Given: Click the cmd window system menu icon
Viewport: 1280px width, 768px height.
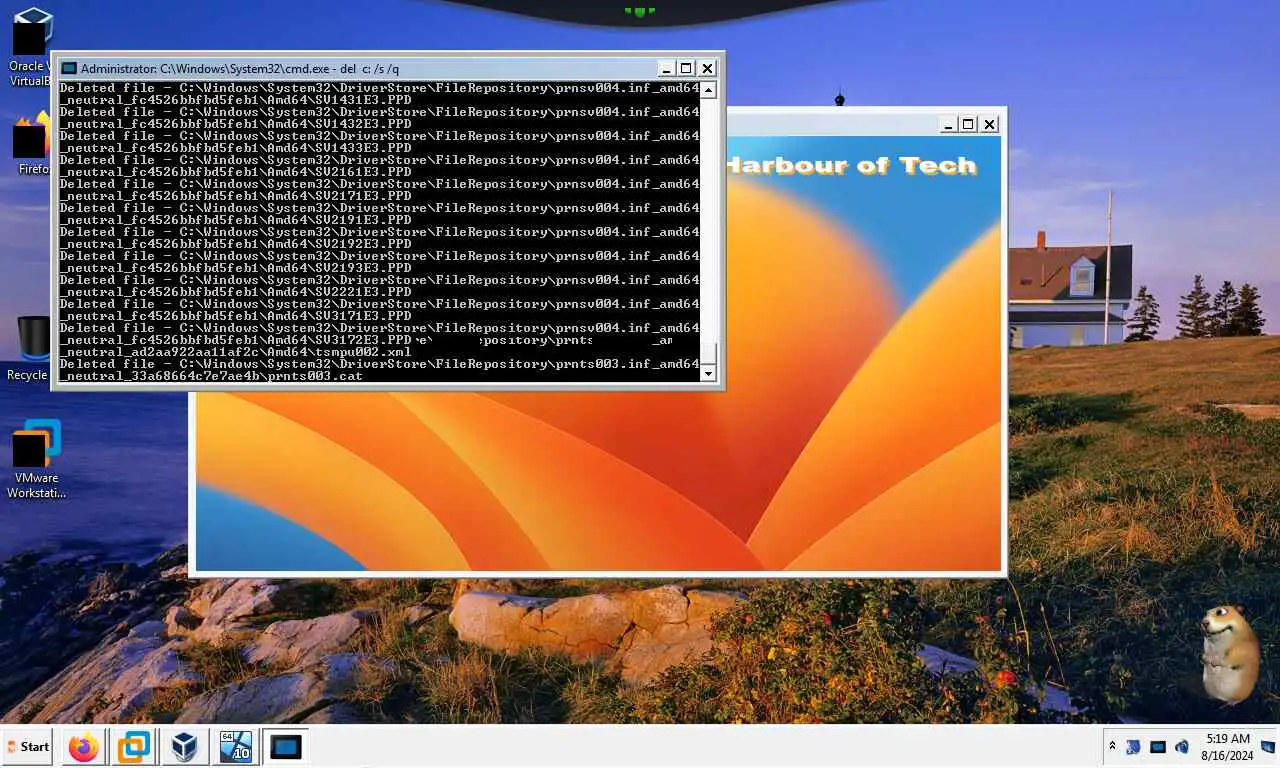Looking at the screenshot, I should (x=68, y=68).
